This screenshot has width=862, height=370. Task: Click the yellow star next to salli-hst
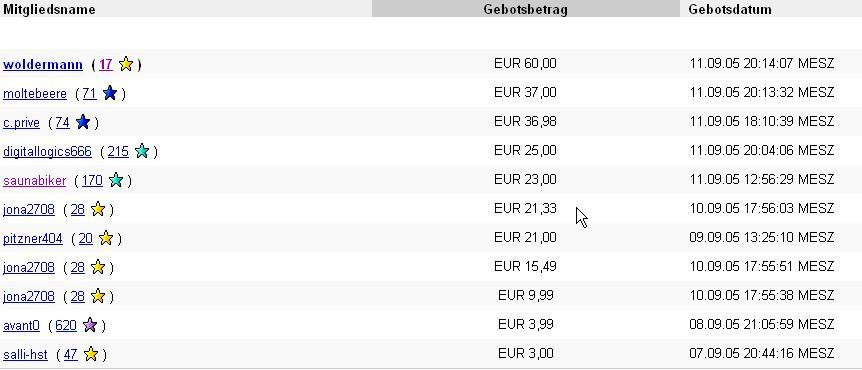click(x=91, y=354)
